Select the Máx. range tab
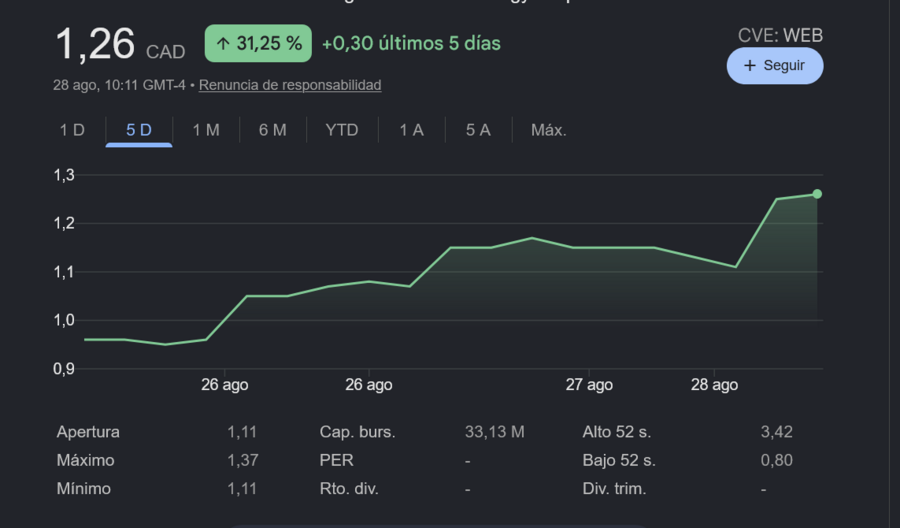The width and height of the screenshot is (900, 528). tap(549, 130)
